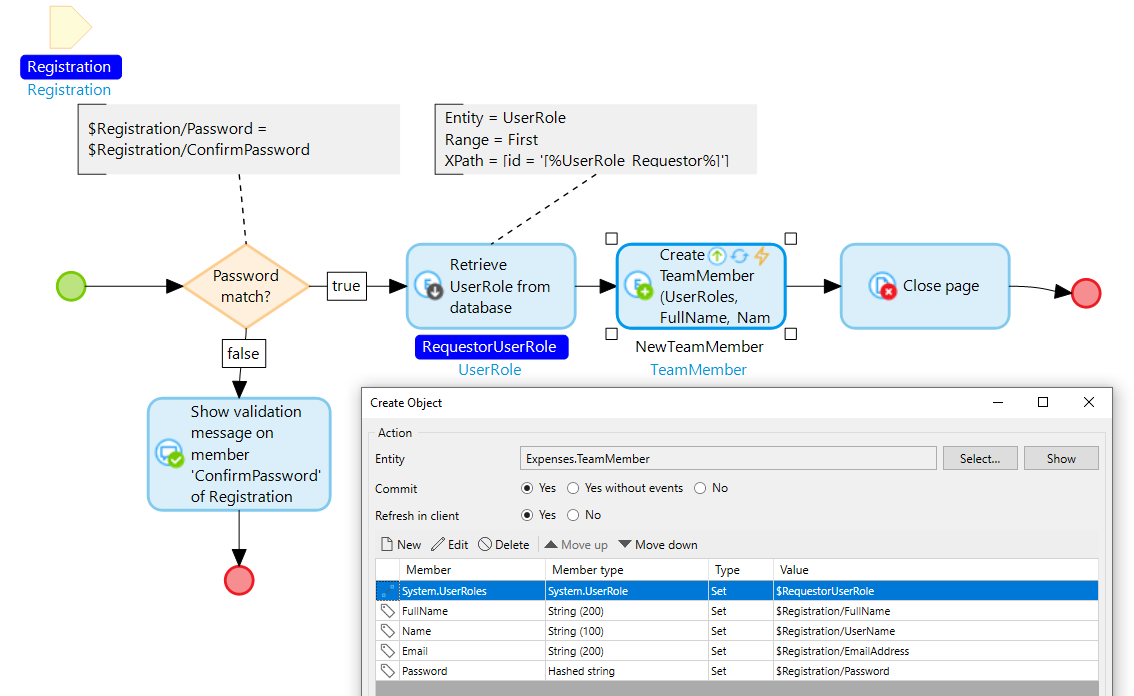Select the Registration input parameter arrow icon
1134x696 pixels.
[x=70, y=27]
